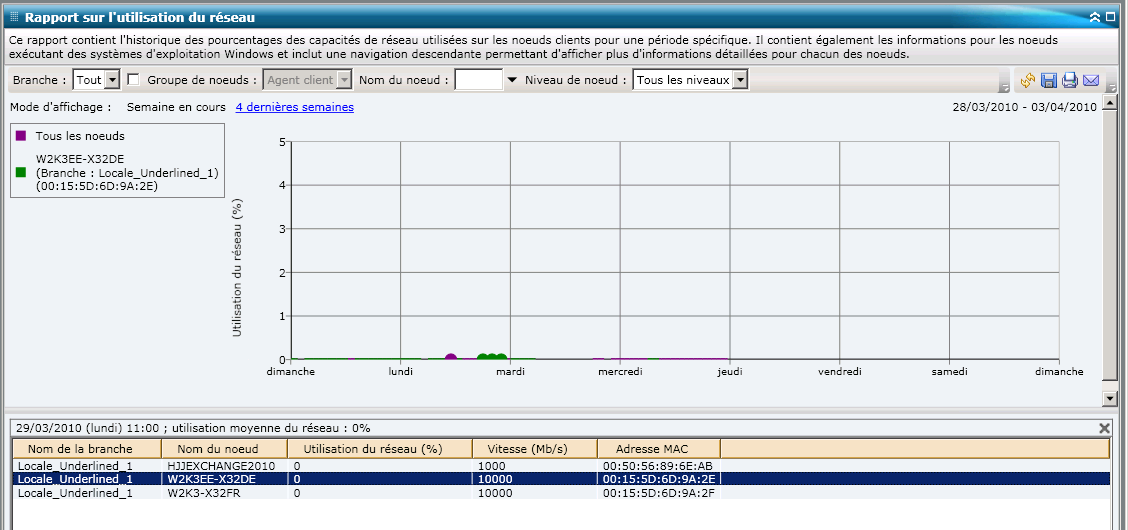This screenshot has width=1128, height=530.
Task: Print the report using the printer icon
Action: coord(1070,80)
